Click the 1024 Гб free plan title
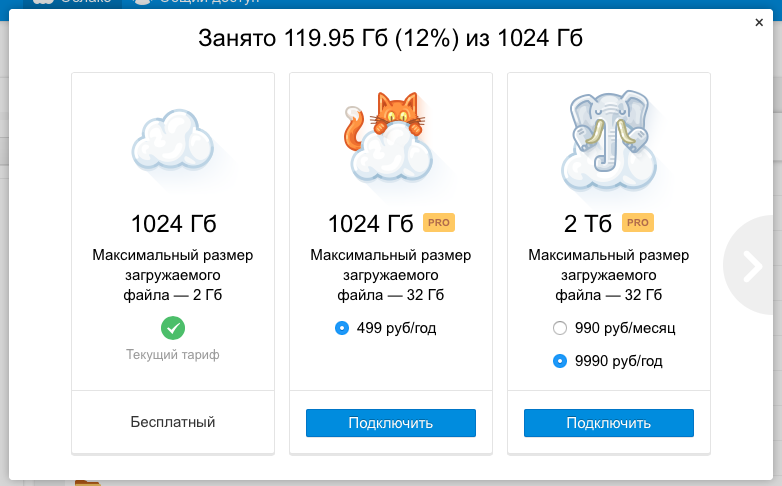Image resolution: width=782 pixels, height=486 pixels. (173, 224)
